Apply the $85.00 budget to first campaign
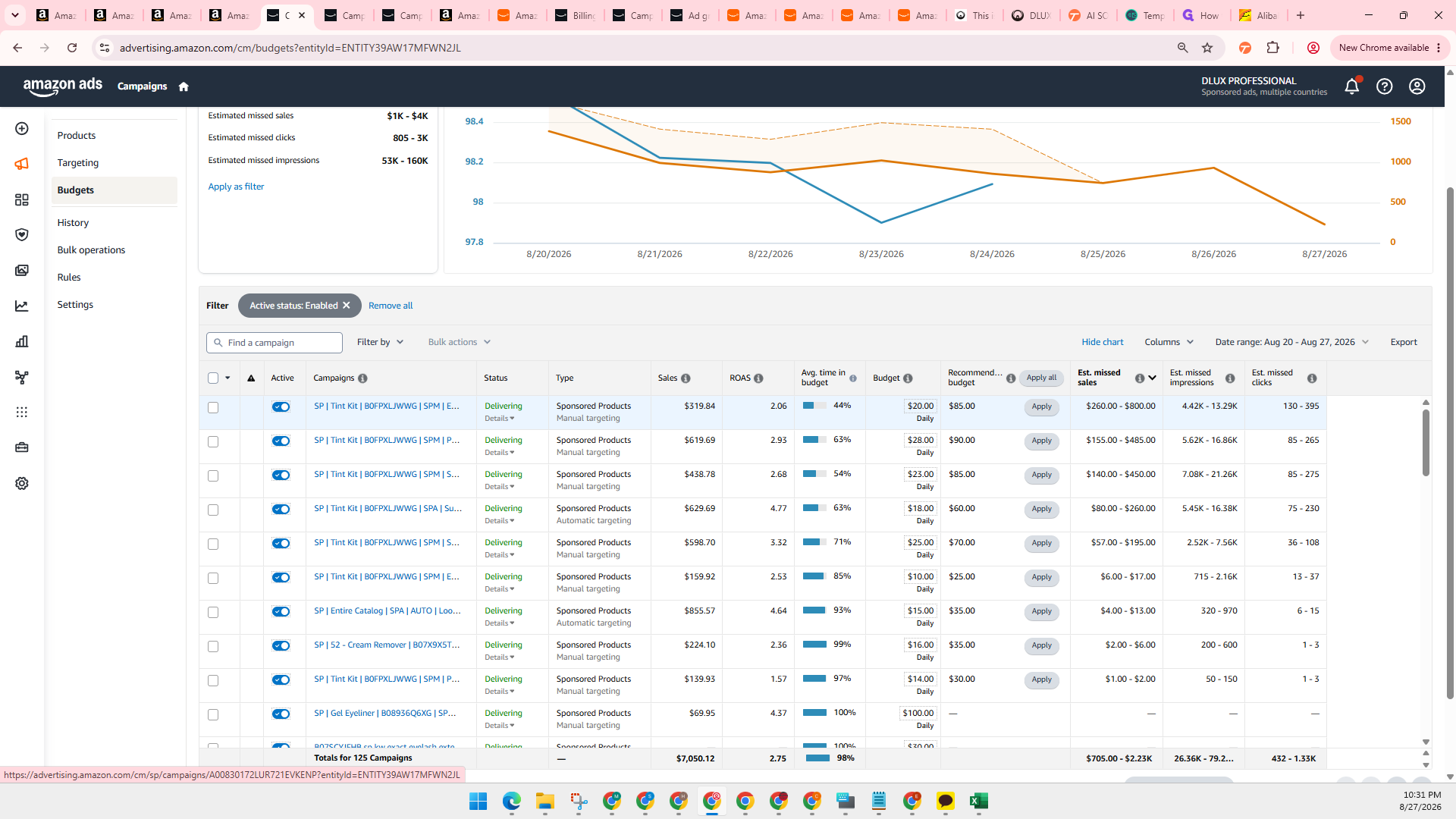 tap(1041, 407)
